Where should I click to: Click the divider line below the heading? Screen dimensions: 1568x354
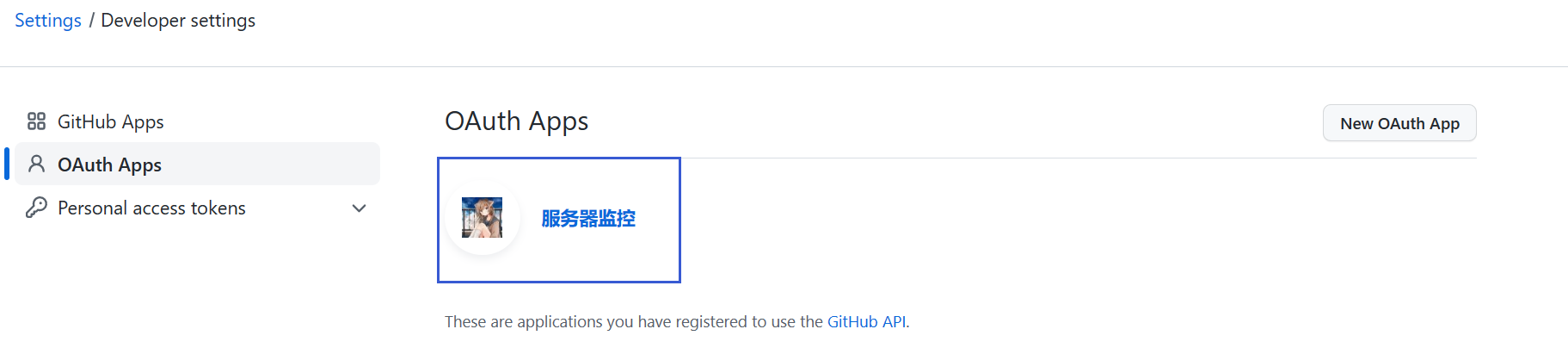tap(1032, 158)
